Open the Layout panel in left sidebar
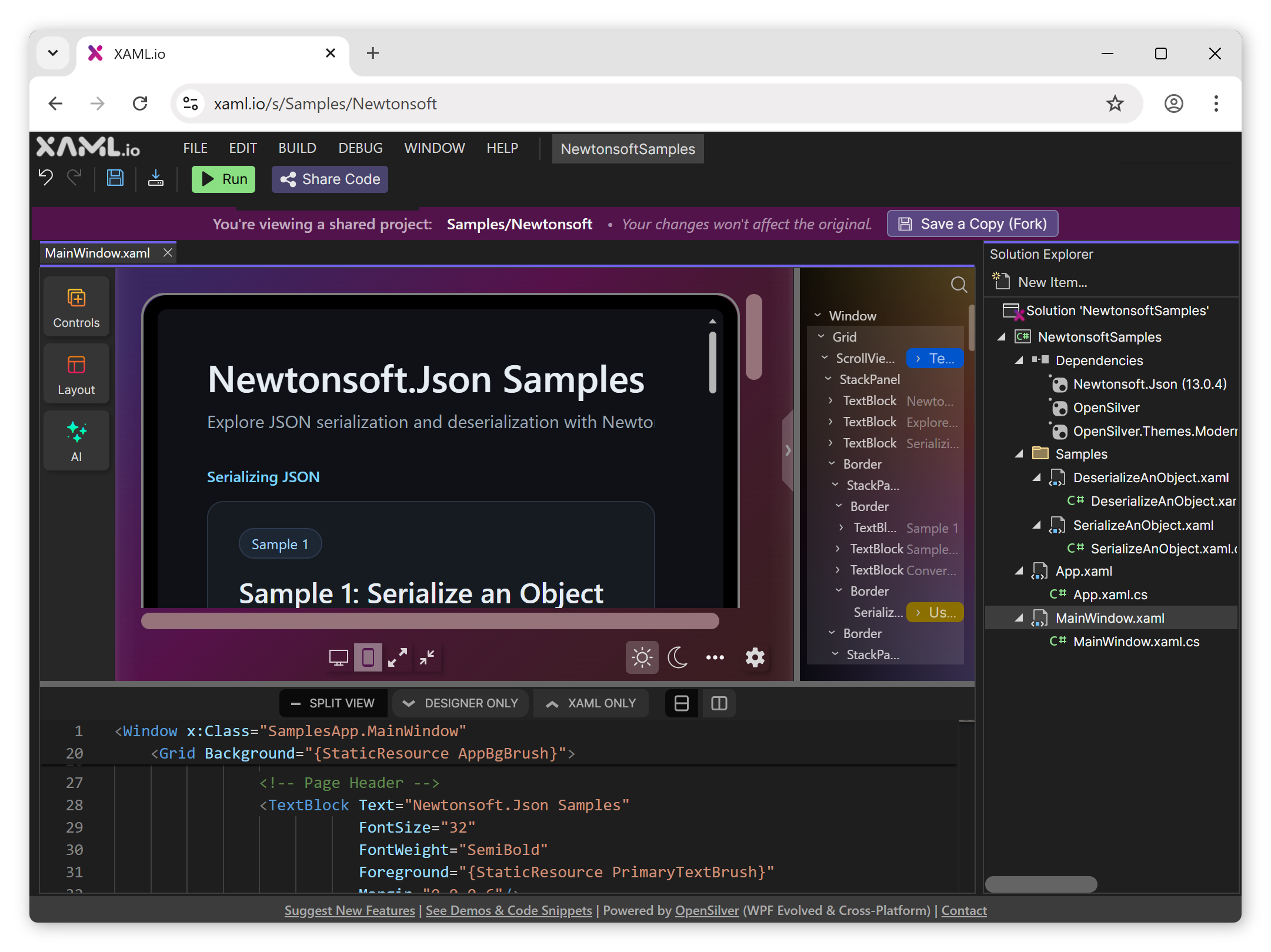 click(x=76, y=373)
